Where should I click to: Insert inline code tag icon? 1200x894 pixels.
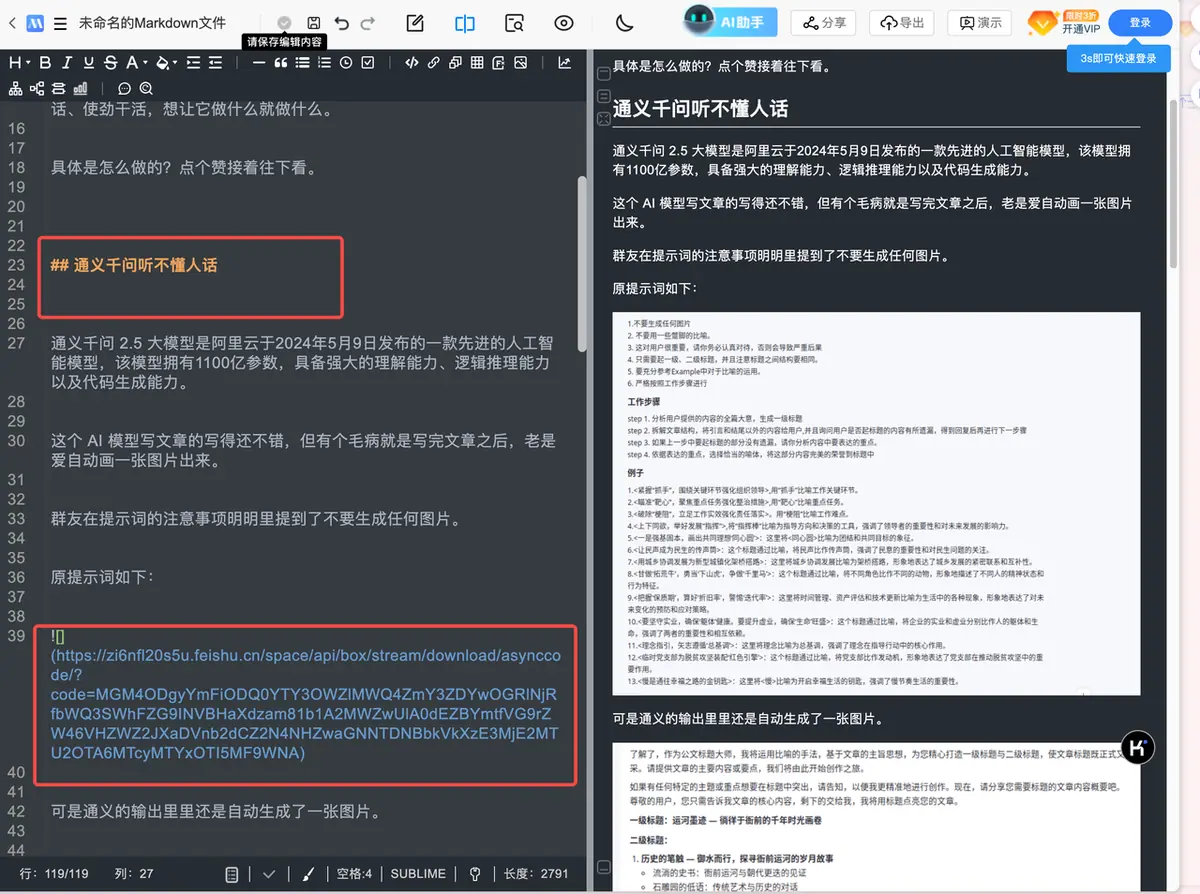[412, 63]
